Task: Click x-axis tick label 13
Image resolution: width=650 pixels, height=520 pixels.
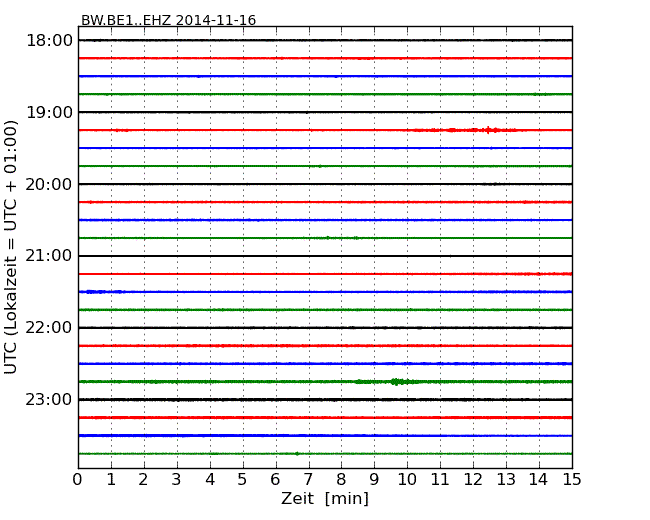Action: click(x=506, y=480)
